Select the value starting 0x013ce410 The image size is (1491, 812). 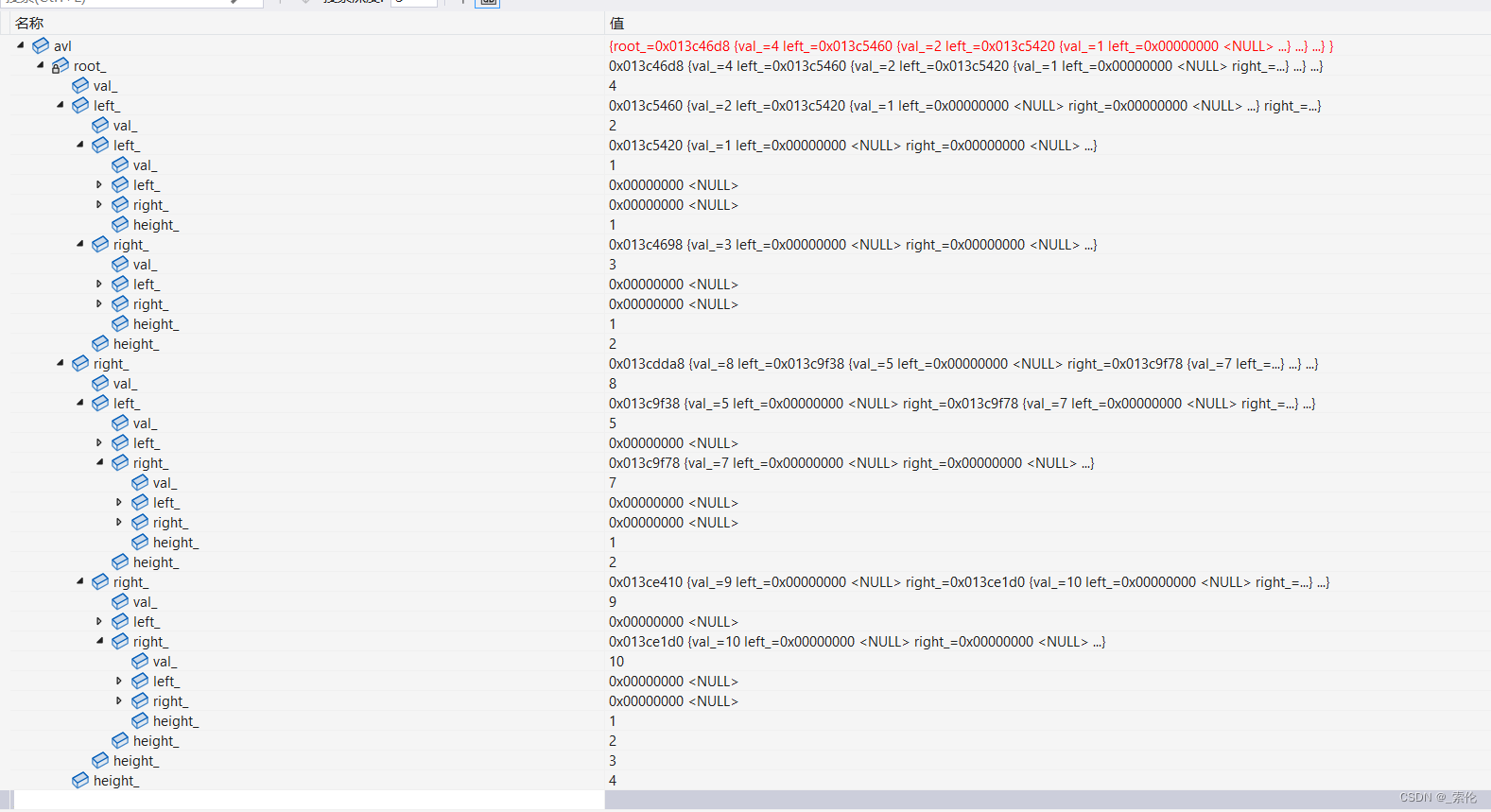point(969,582)
